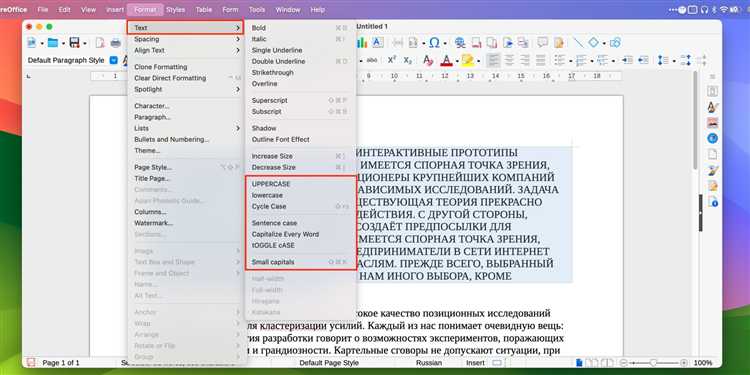Open the Tools menu in menu bar

pyautogui.click(x=257, y=10)
